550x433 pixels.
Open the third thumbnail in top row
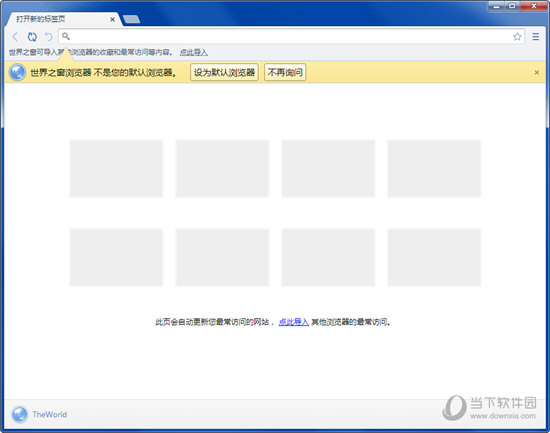click(x=328, y=168)
